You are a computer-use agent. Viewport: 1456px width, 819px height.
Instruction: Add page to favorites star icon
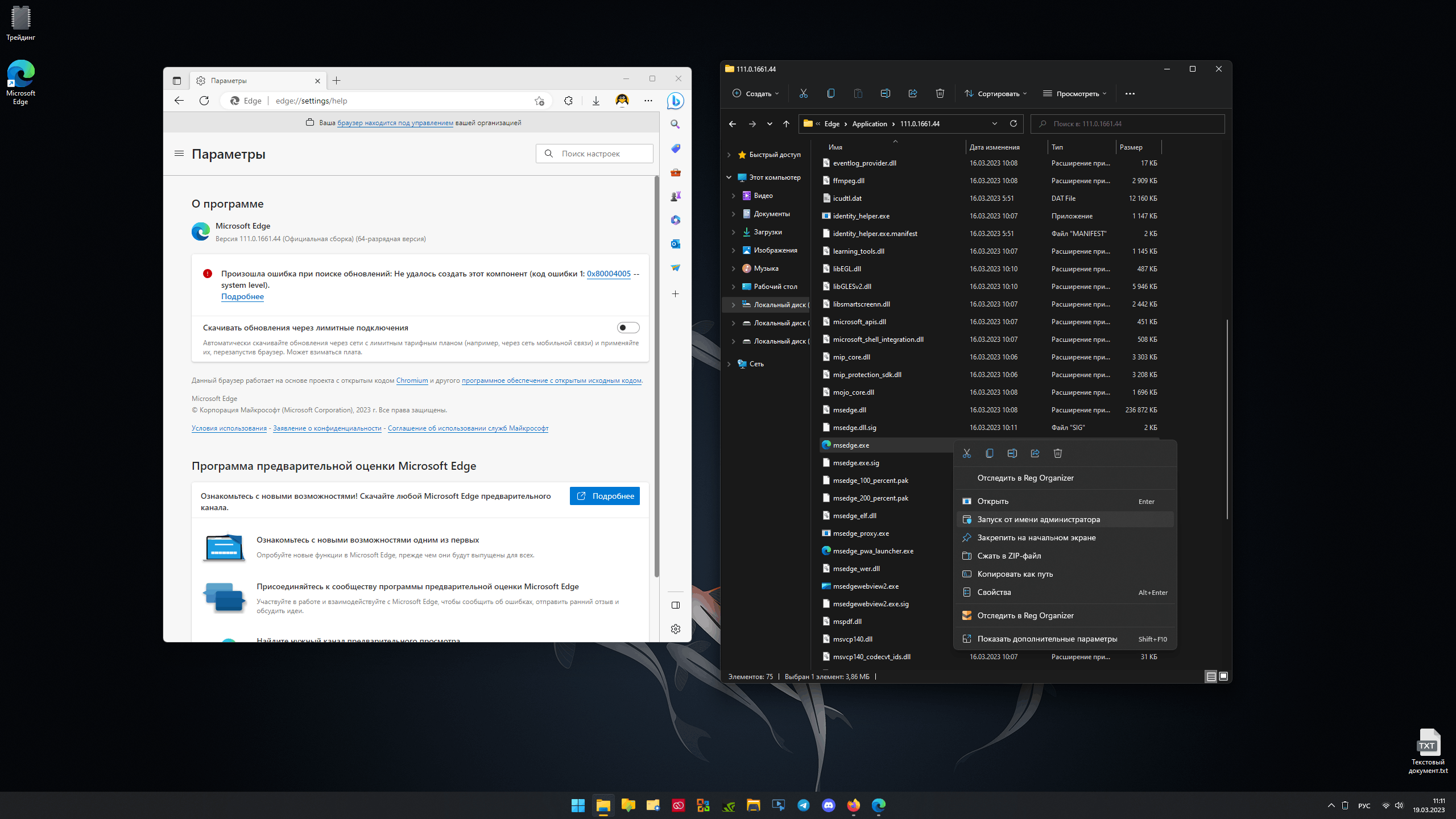click(x=539, y=101)
